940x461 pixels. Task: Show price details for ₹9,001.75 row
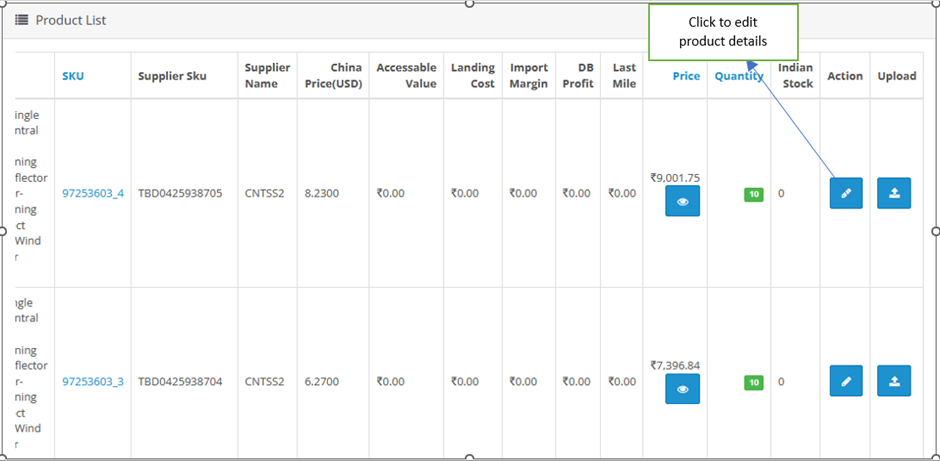682,201
